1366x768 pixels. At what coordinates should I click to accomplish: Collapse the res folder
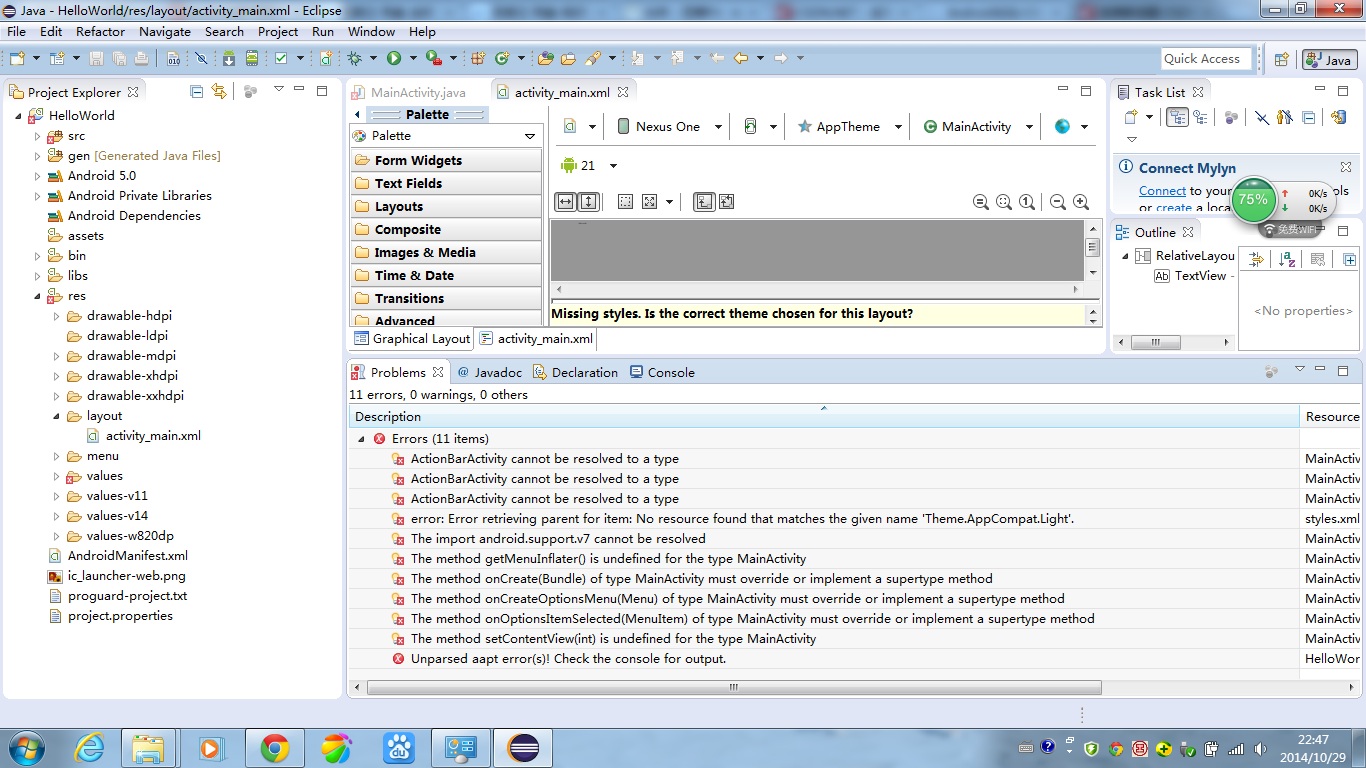point(38,296)
